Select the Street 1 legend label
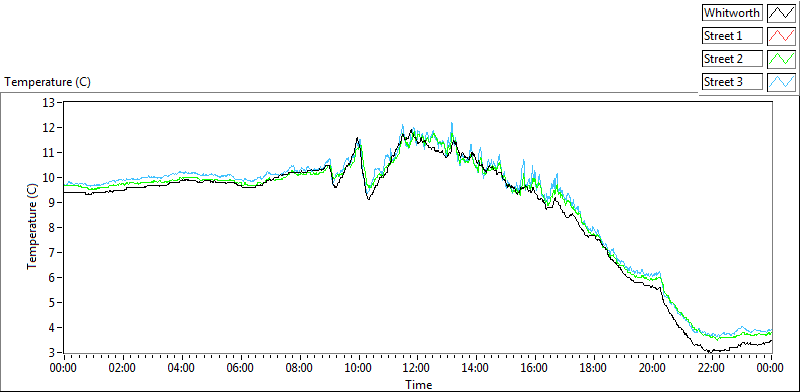The width and height of the screenshot is (800, 392). (732, 36)
